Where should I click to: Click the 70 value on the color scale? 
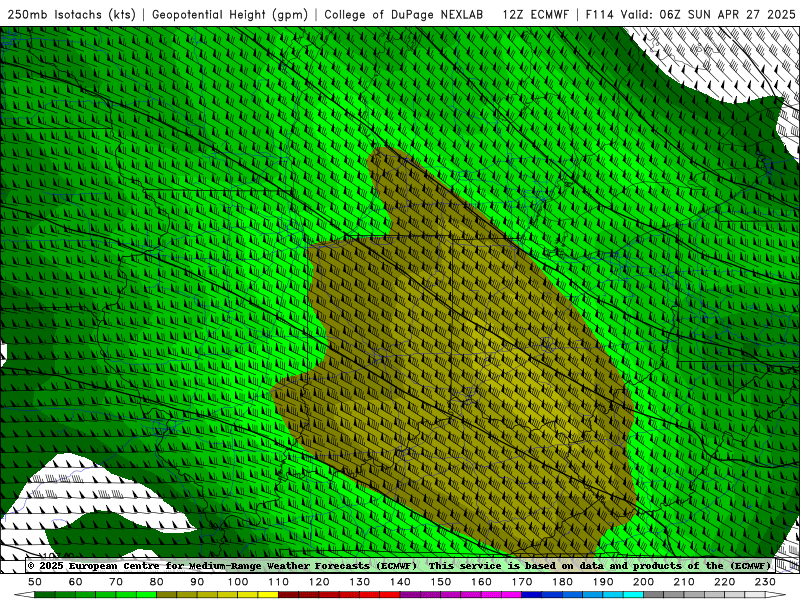point(116,582)
